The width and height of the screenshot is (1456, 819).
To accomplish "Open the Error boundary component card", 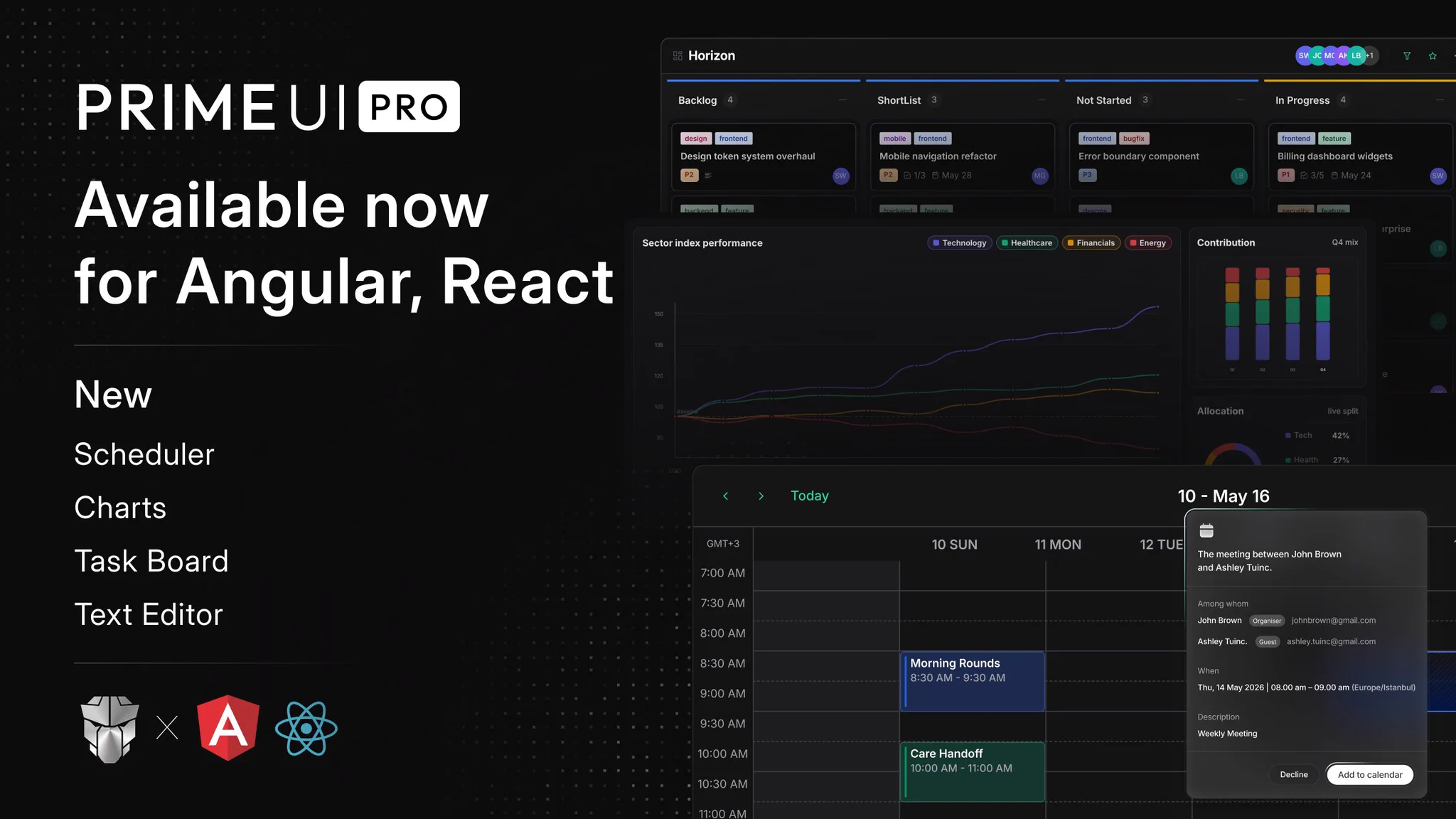I will 1162,157.
